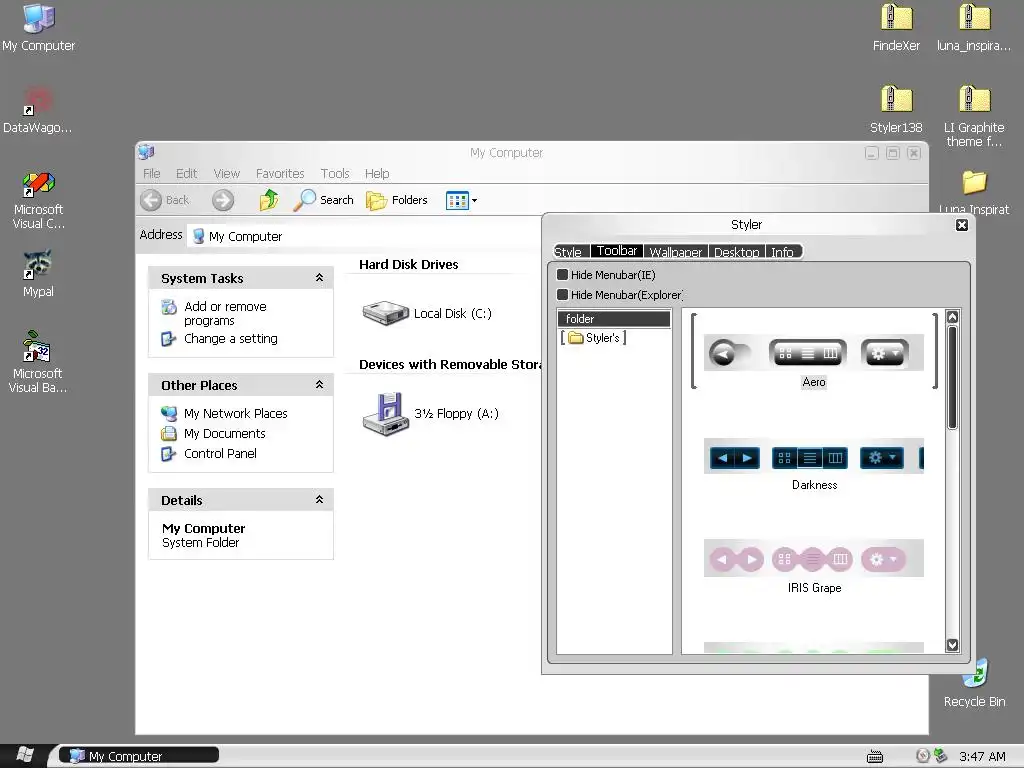Screen dimensions: 1024x768
Task: Click the Aero skin label
Action: (x=814, y=382)
